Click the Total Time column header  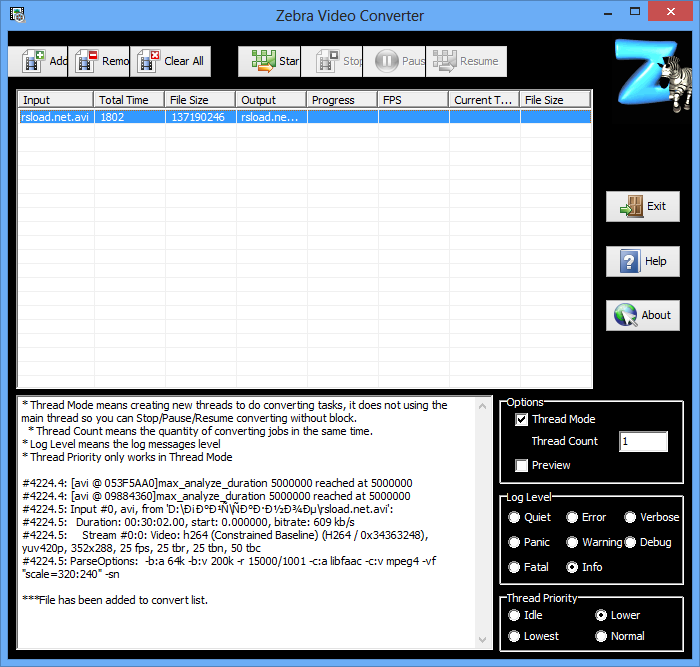tap(129, 100)
